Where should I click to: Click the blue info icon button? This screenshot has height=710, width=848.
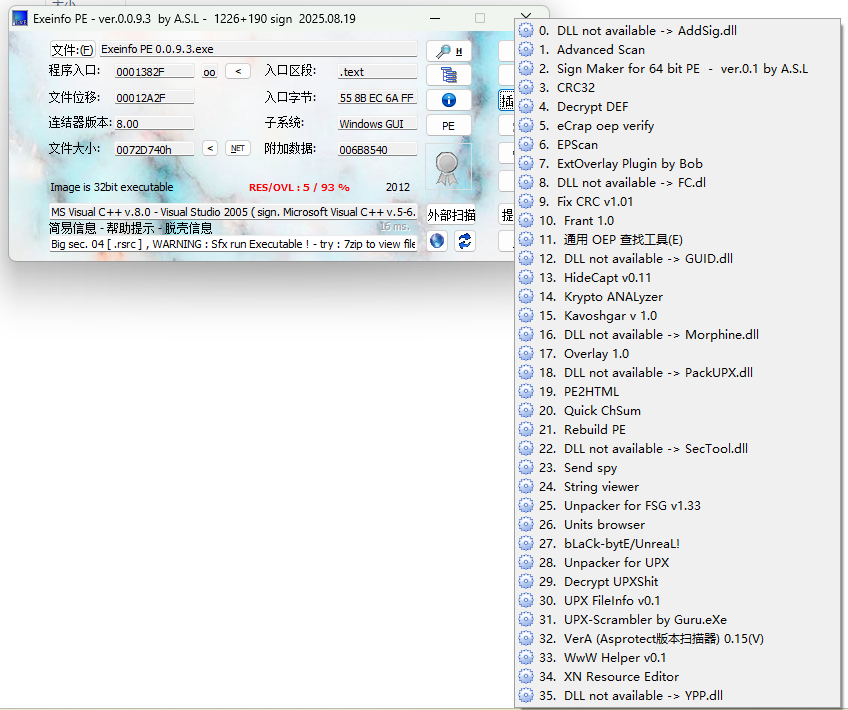point(448,100)
